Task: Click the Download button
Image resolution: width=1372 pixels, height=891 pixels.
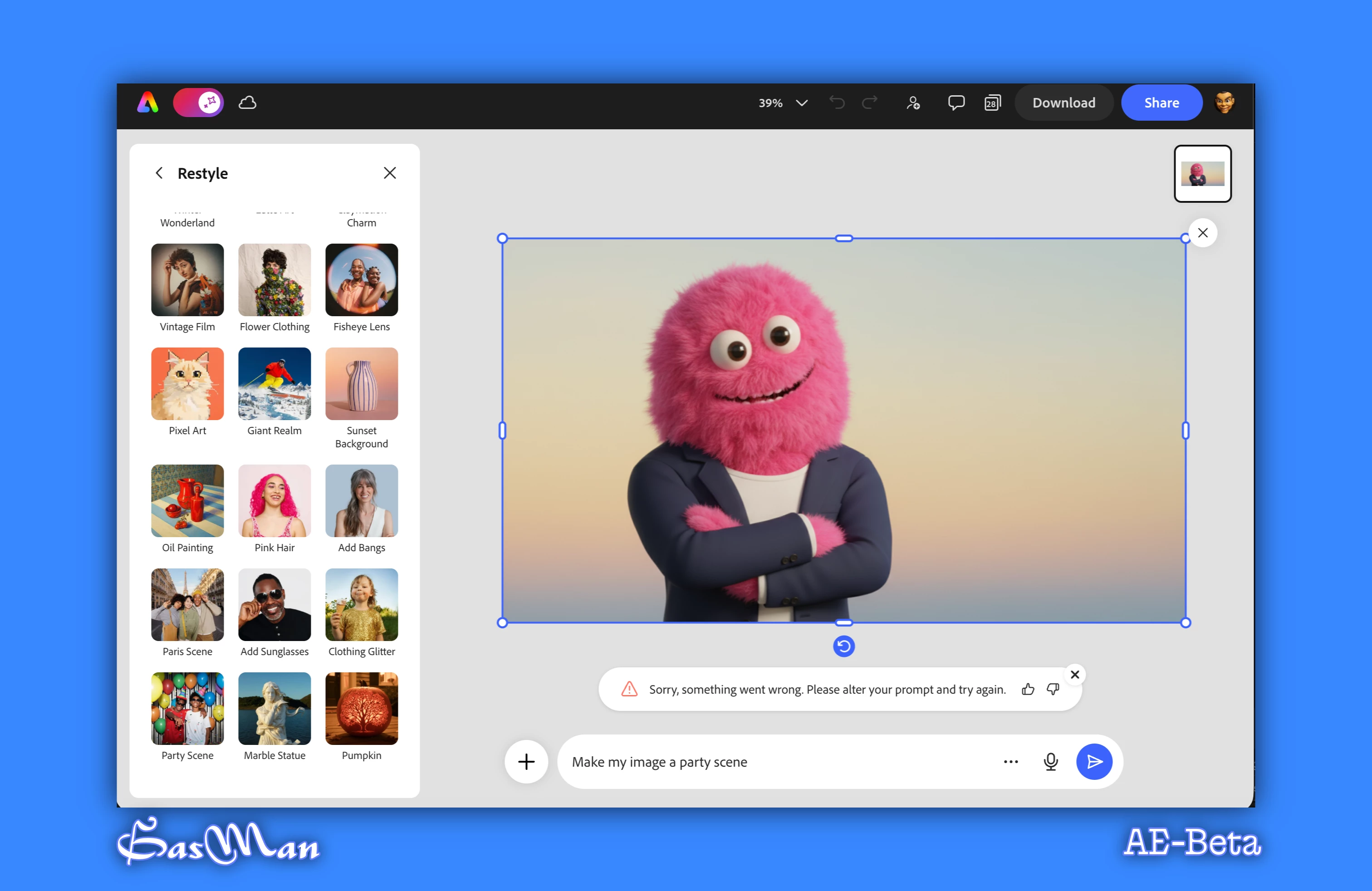Action: click(1063, 103)
